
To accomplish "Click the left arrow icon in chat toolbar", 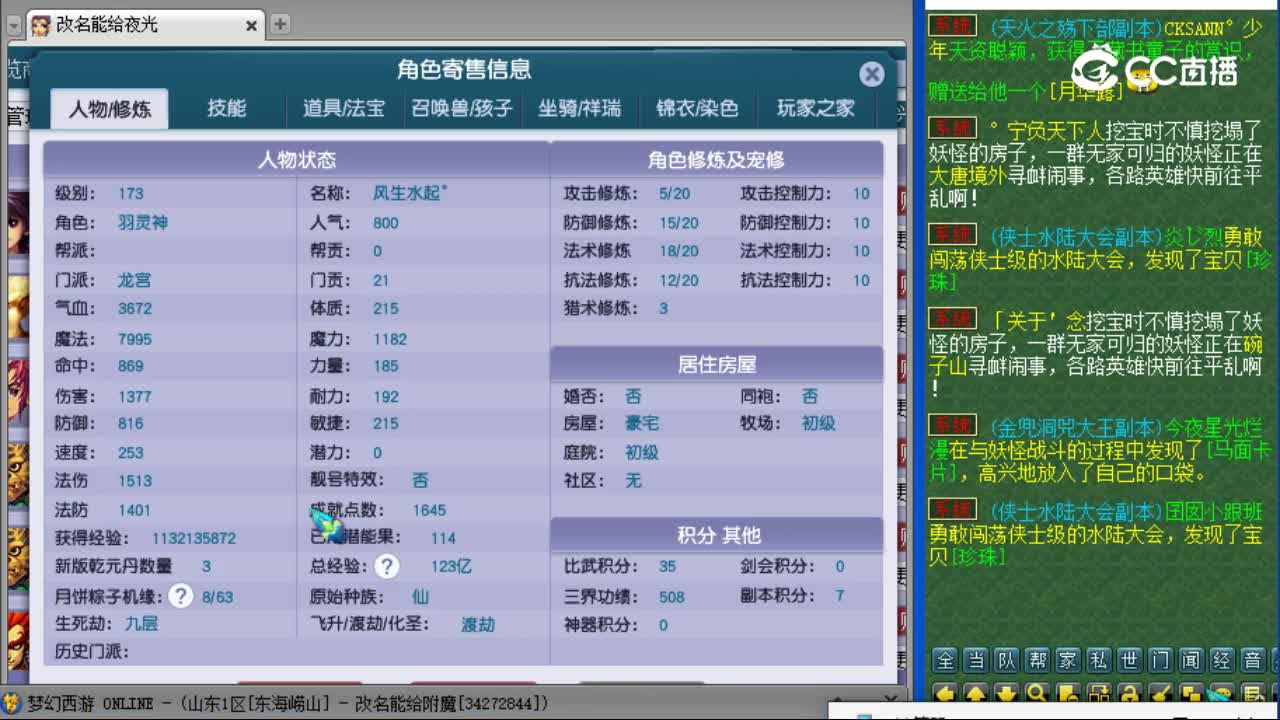I will [945, 692].
